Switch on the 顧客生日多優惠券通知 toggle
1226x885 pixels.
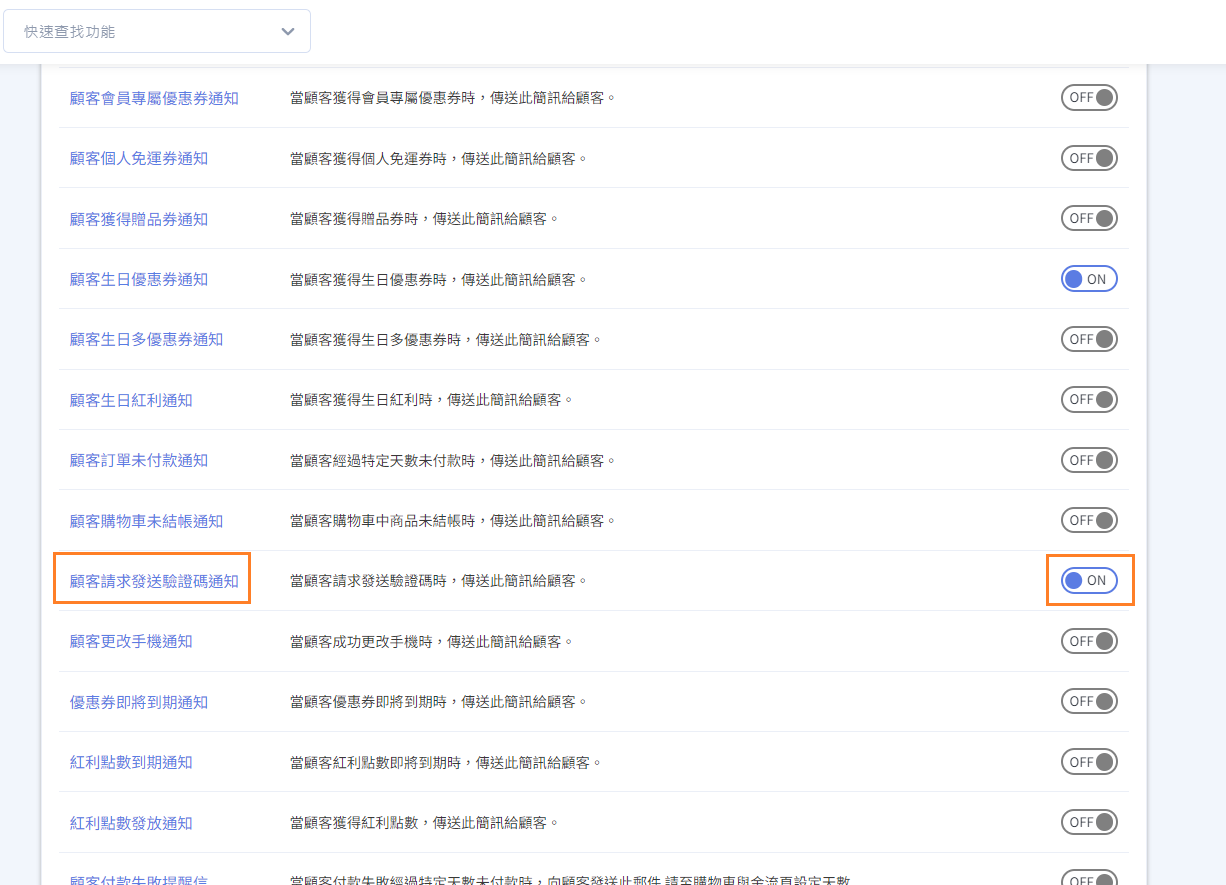point(1089,339)
